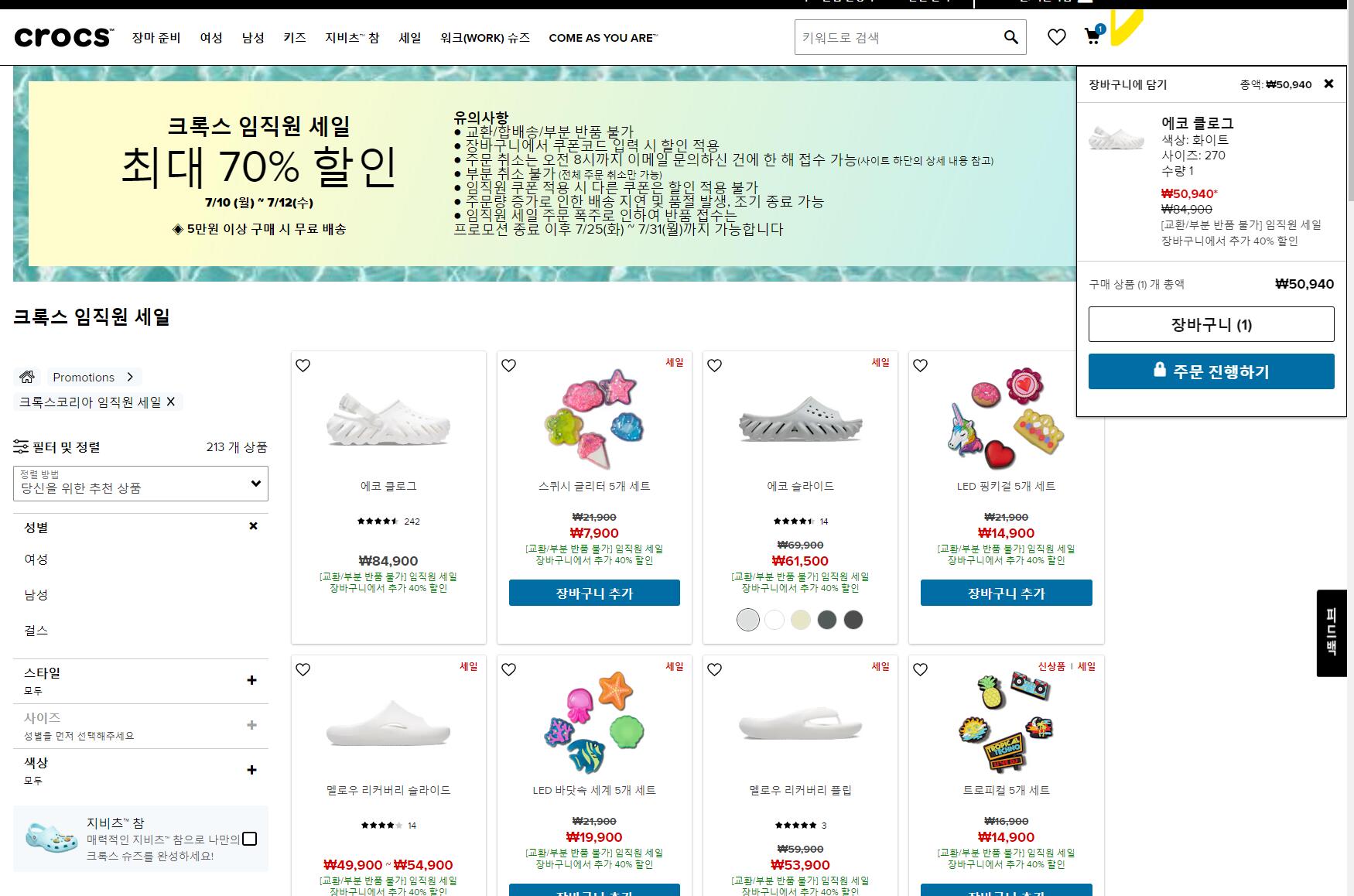Favorite the 멜로우 리커버리 슬라이드
Image resolution: width=1354 pixels, height=896 pixels.
[303, 669]
